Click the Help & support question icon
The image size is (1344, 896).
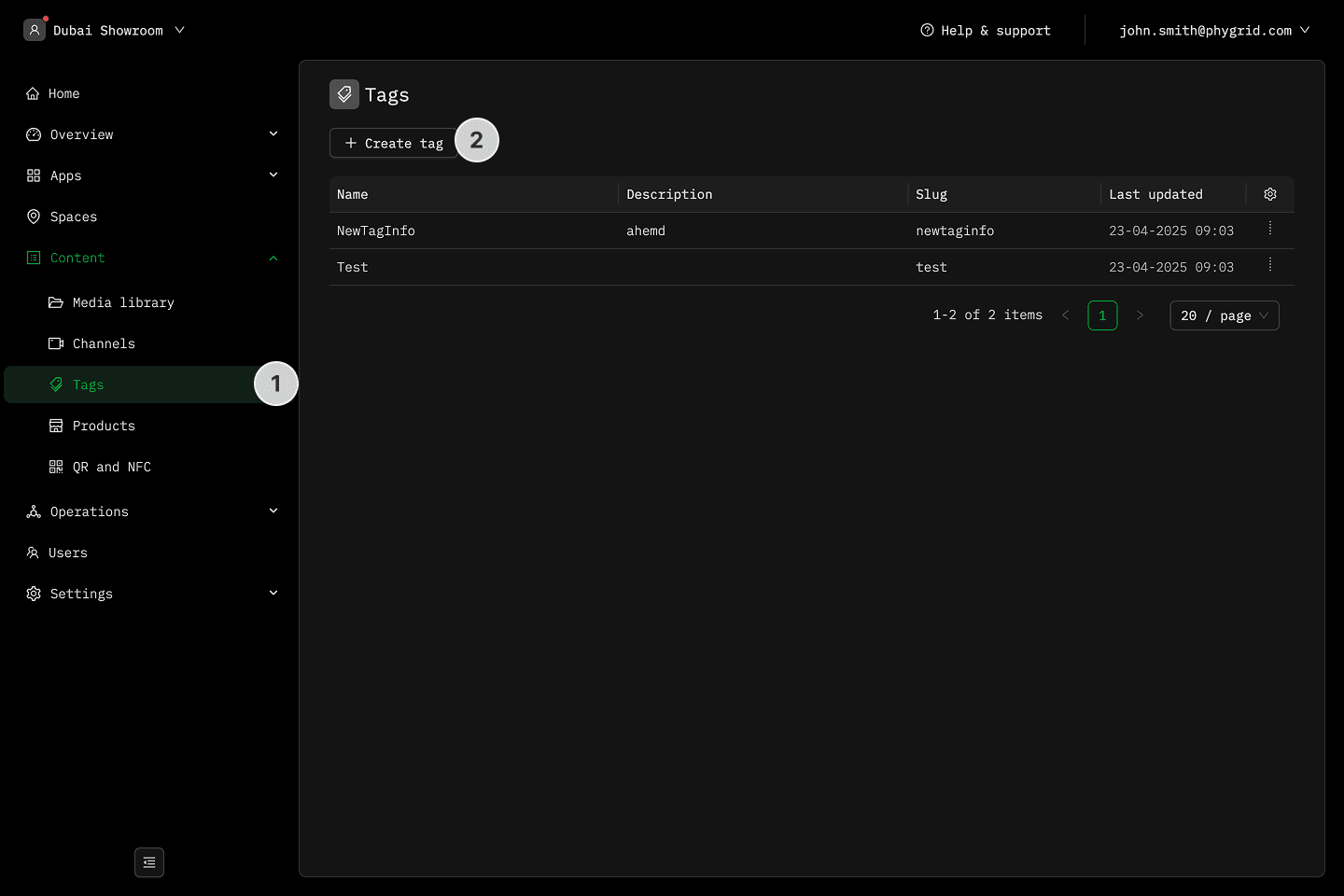coord(927,30)
